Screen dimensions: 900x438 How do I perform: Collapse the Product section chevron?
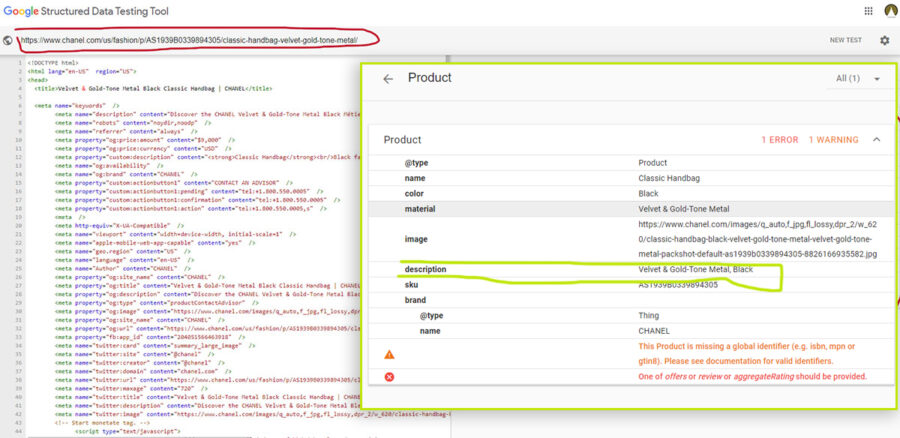[x=876, y=139]
